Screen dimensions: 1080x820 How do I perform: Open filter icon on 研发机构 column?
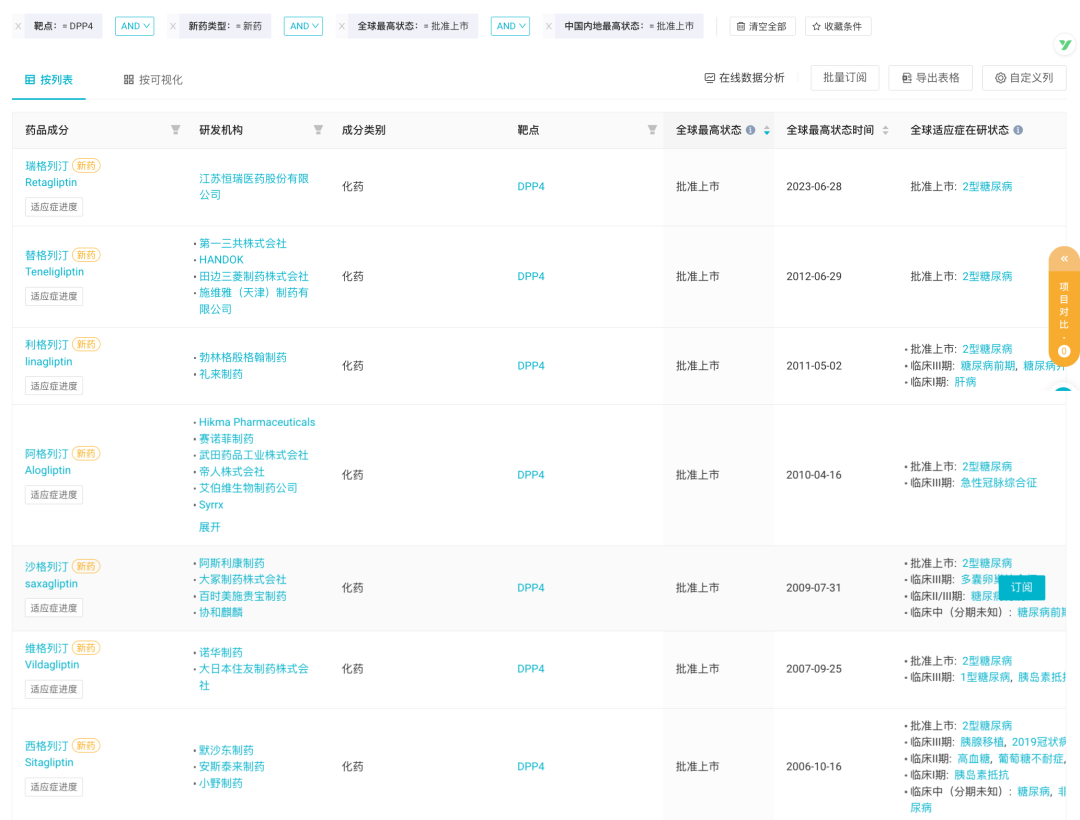coord(318,130)
